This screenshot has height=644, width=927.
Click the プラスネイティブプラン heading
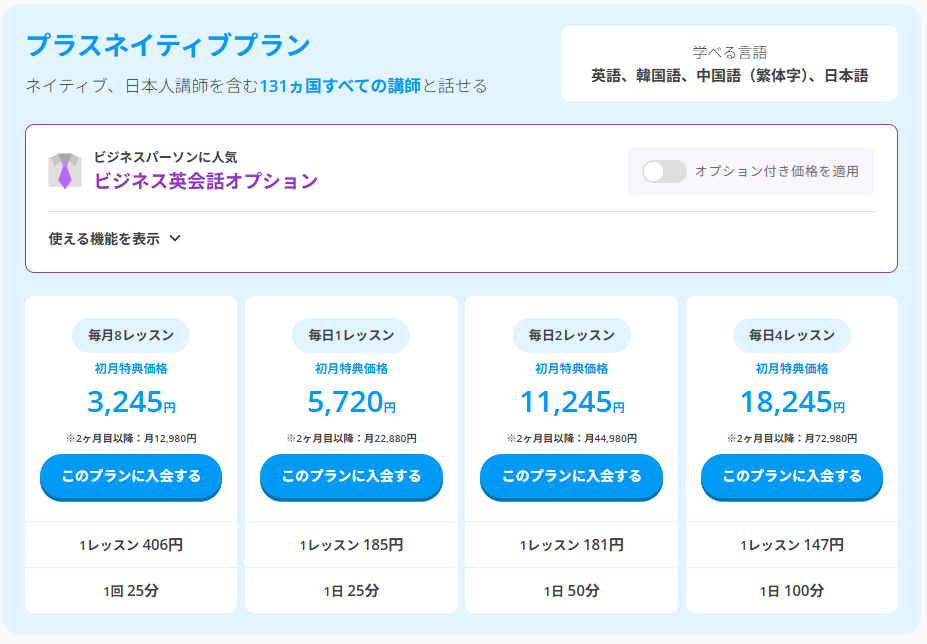[168, 45]
